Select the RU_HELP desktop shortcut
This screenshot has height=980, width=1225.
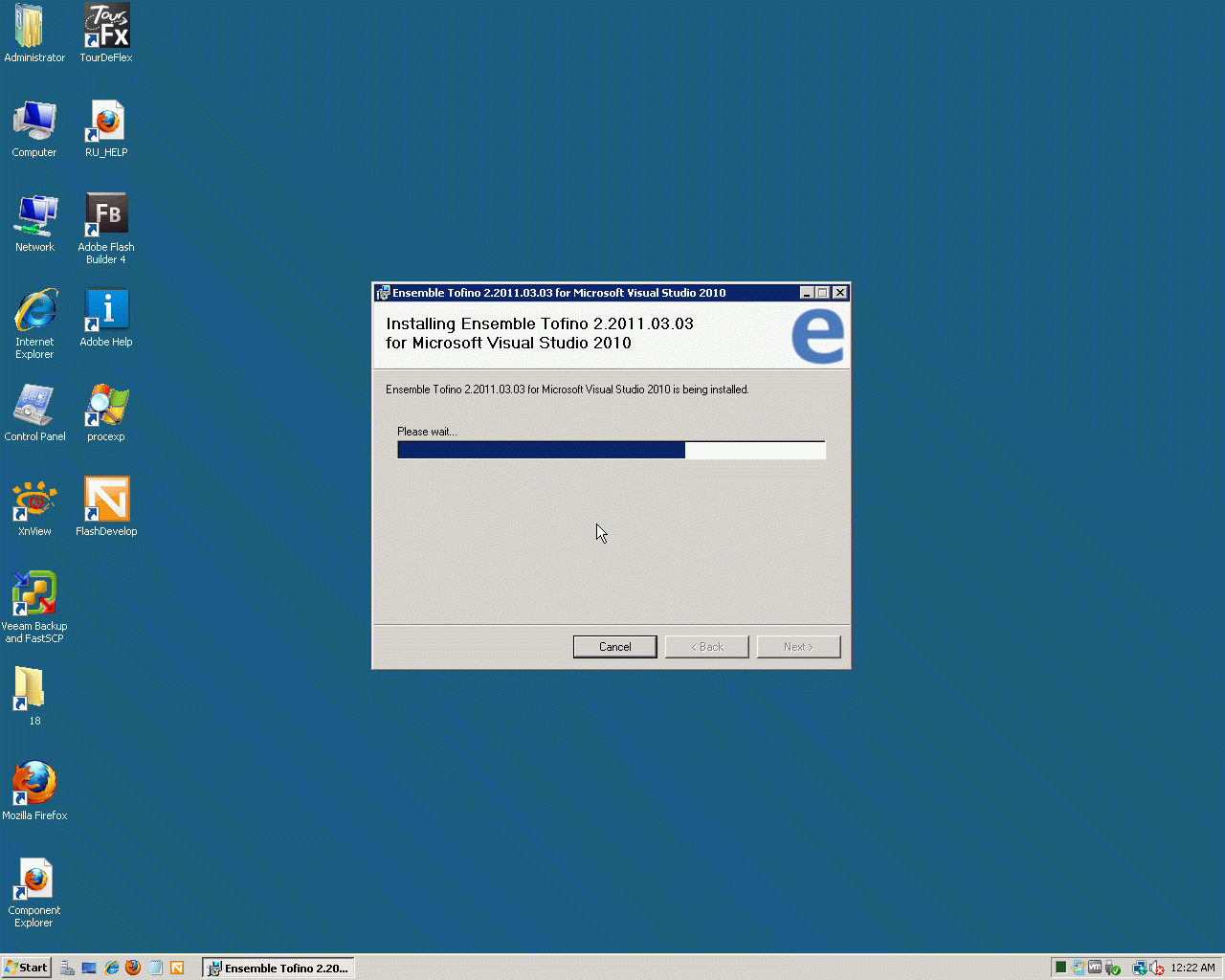[106, 128]
